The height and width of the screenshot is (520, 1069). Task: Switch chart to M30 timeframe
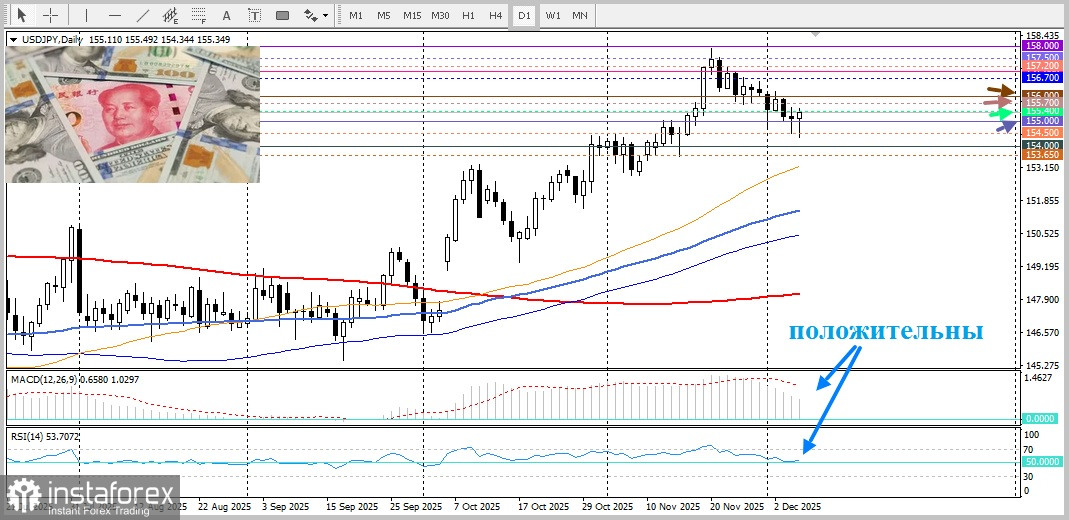440,15
